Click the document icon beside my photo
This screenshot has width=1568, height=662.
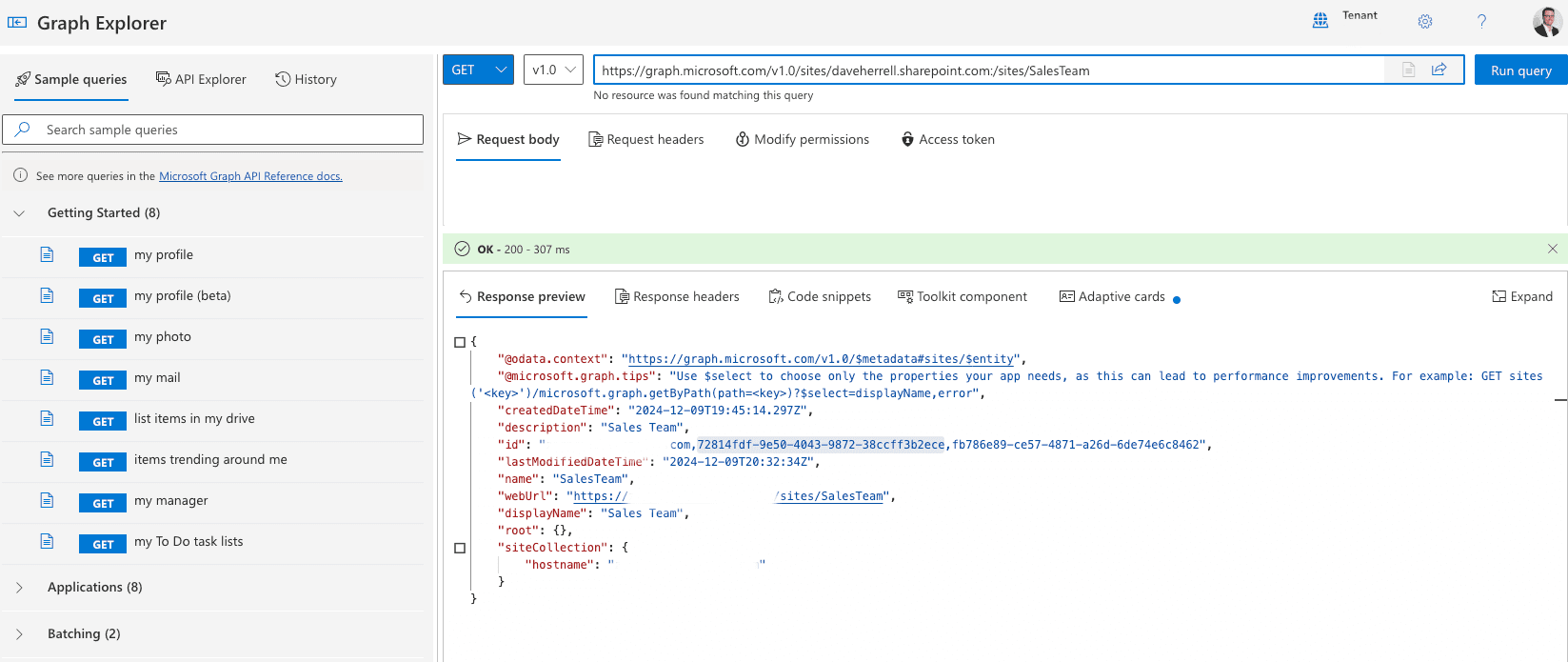pos(47,336)
